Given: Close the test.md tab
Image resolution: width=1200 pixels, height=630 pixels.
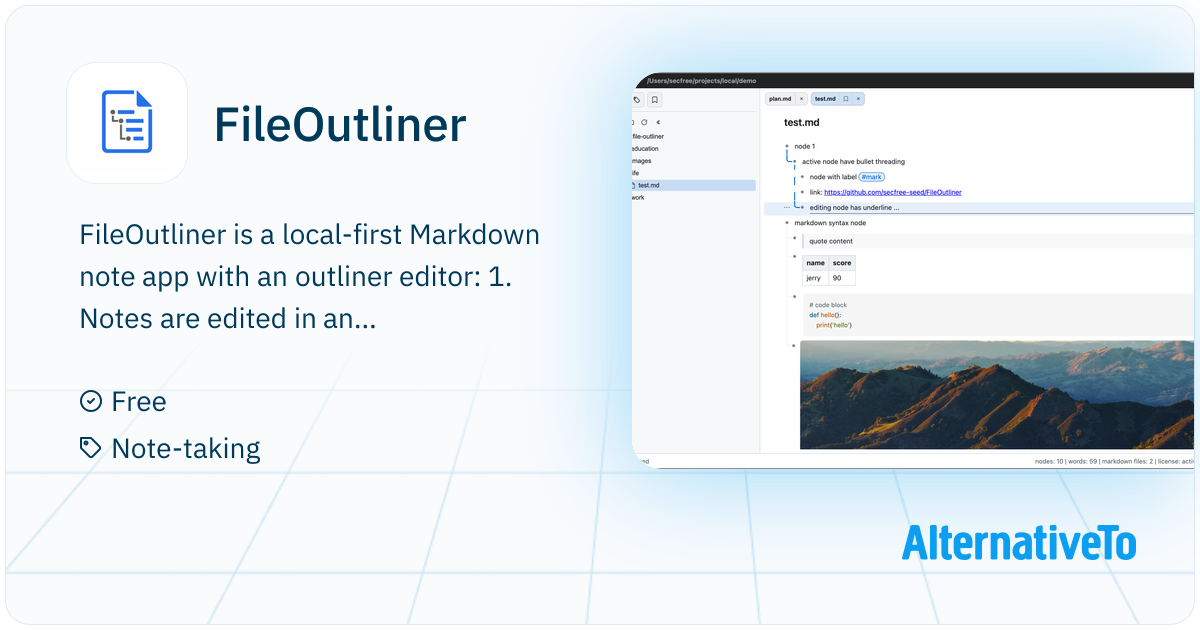Looking at the screenshot, I should click(x=858, y=99).
